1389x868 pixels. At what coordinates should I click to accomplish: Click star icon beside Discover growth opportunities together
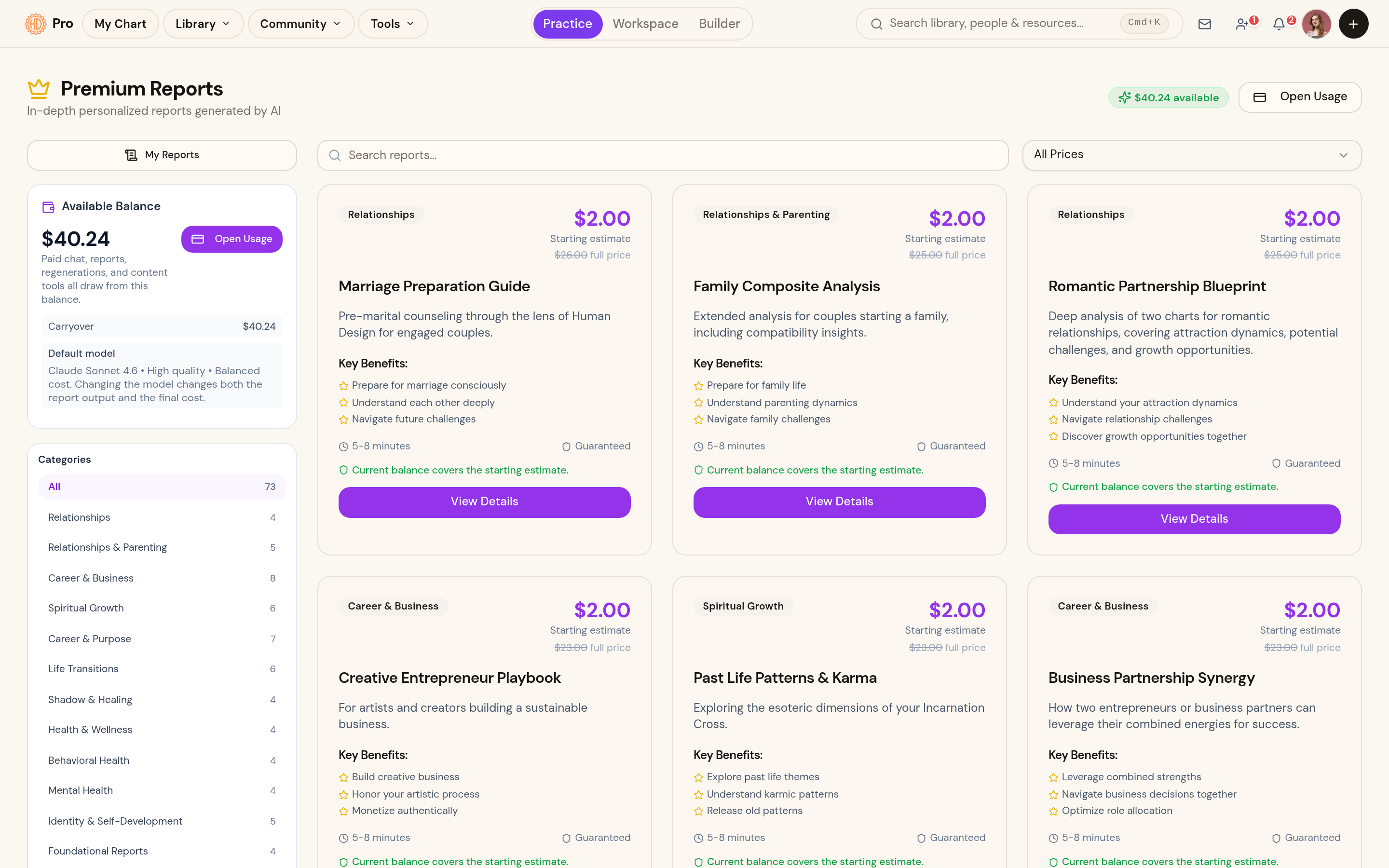pyautogui.click(x=1053, y=436)
